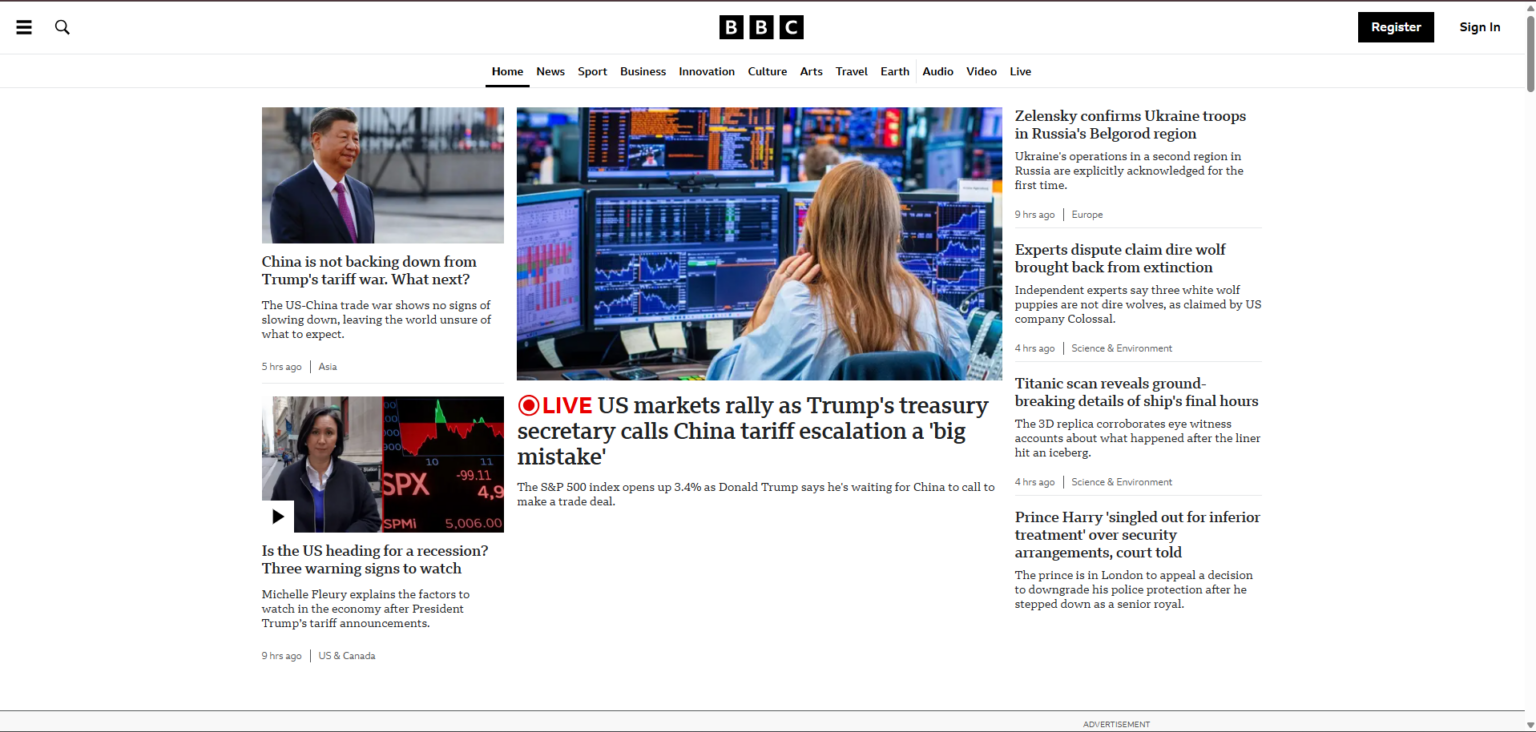Open the Live tab in navigation
Image resolution: width=1536 pixels, height=732 pixels.
click(1020, 72)
